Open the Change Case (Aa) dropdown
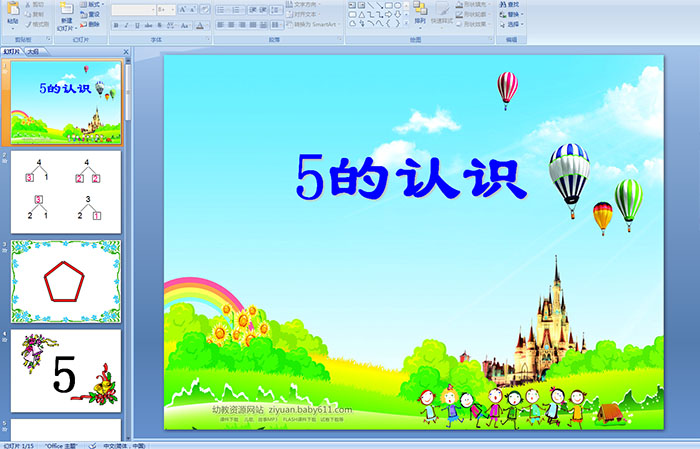 pos(185,25)
